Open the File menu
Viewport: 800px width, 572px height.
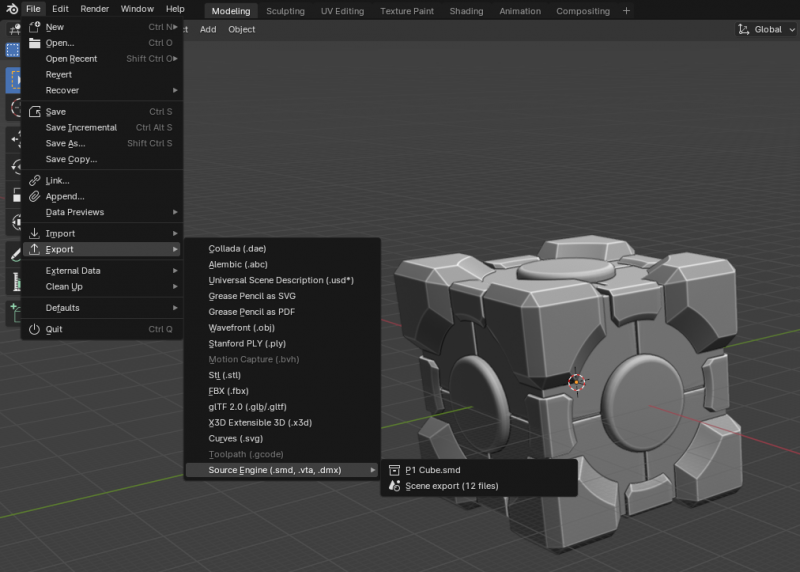[33, 9]
